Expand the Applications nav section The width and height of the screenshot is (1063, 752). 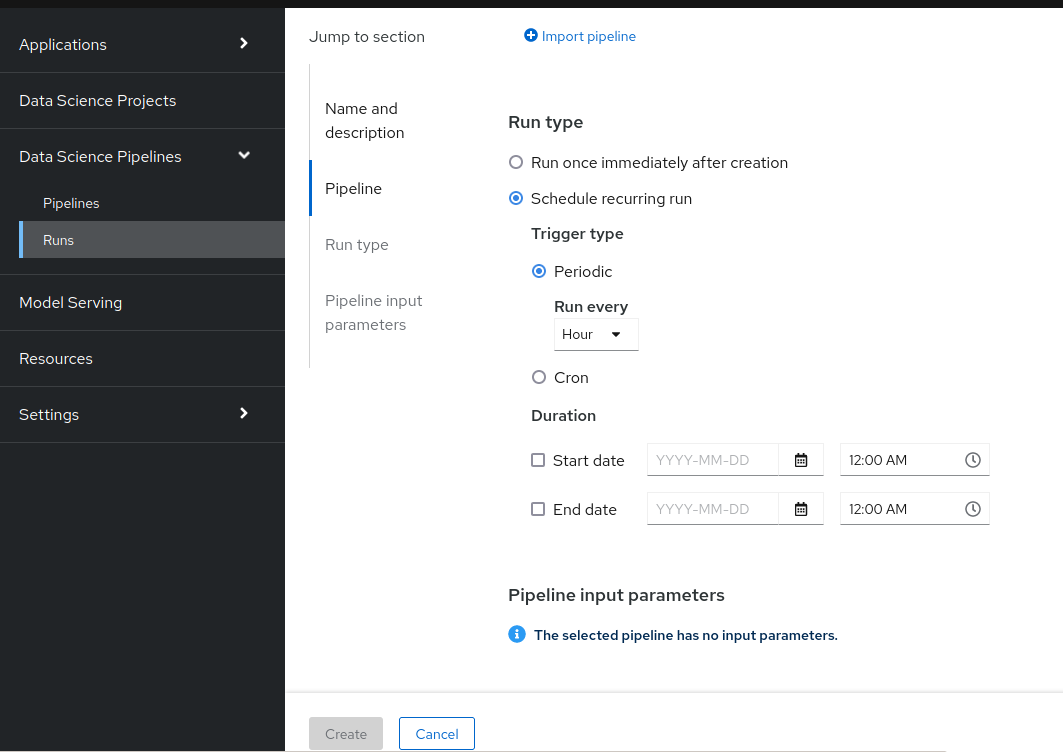pyautogui.click(x=142, y=44)
